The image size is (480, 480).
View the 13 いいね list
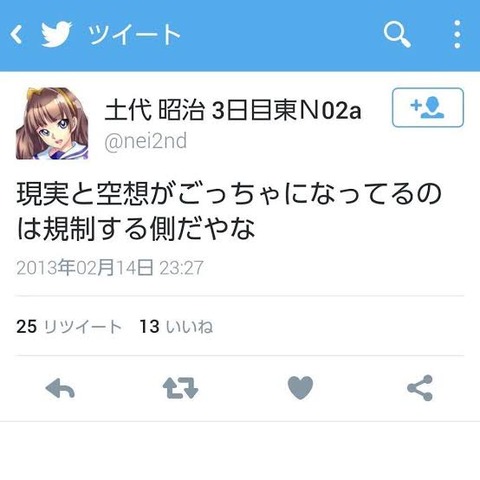[x=176, y=326]
